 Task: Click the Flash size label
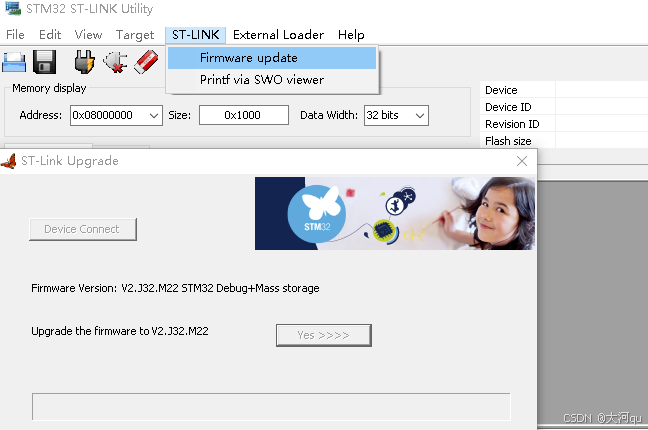tap(508, 141)
